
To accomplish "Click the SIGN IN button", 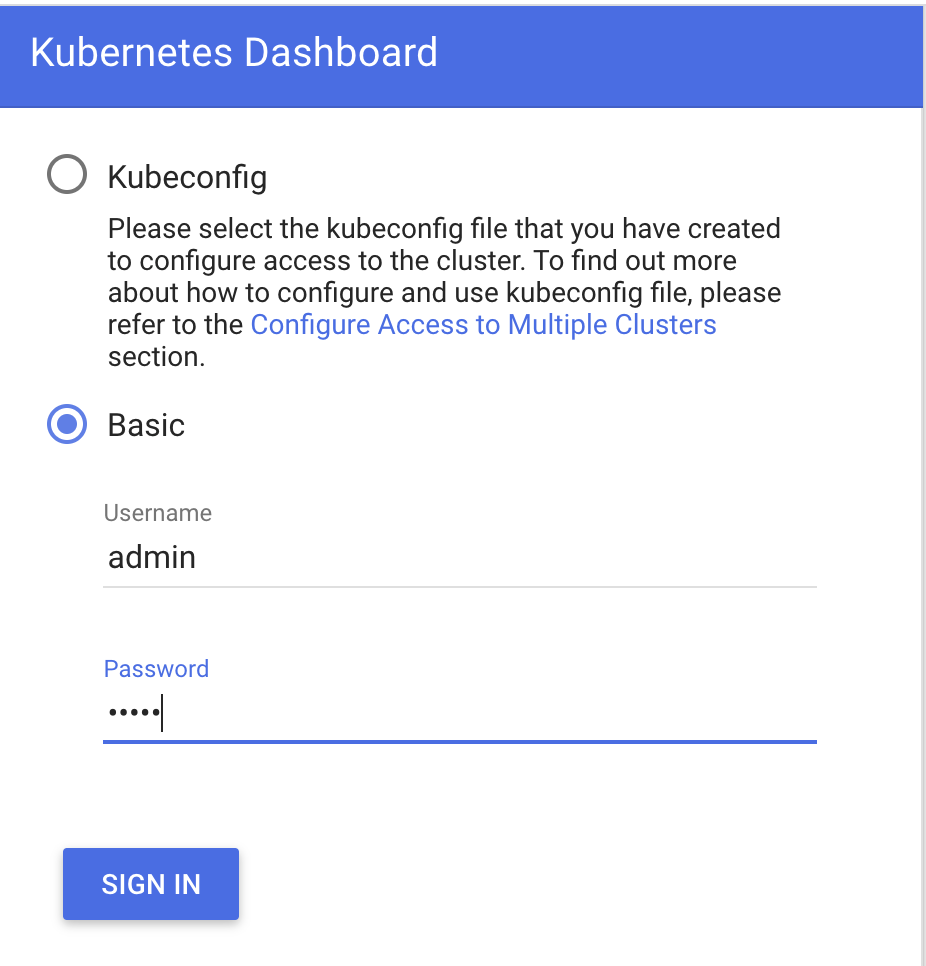I will click(151, 884).
